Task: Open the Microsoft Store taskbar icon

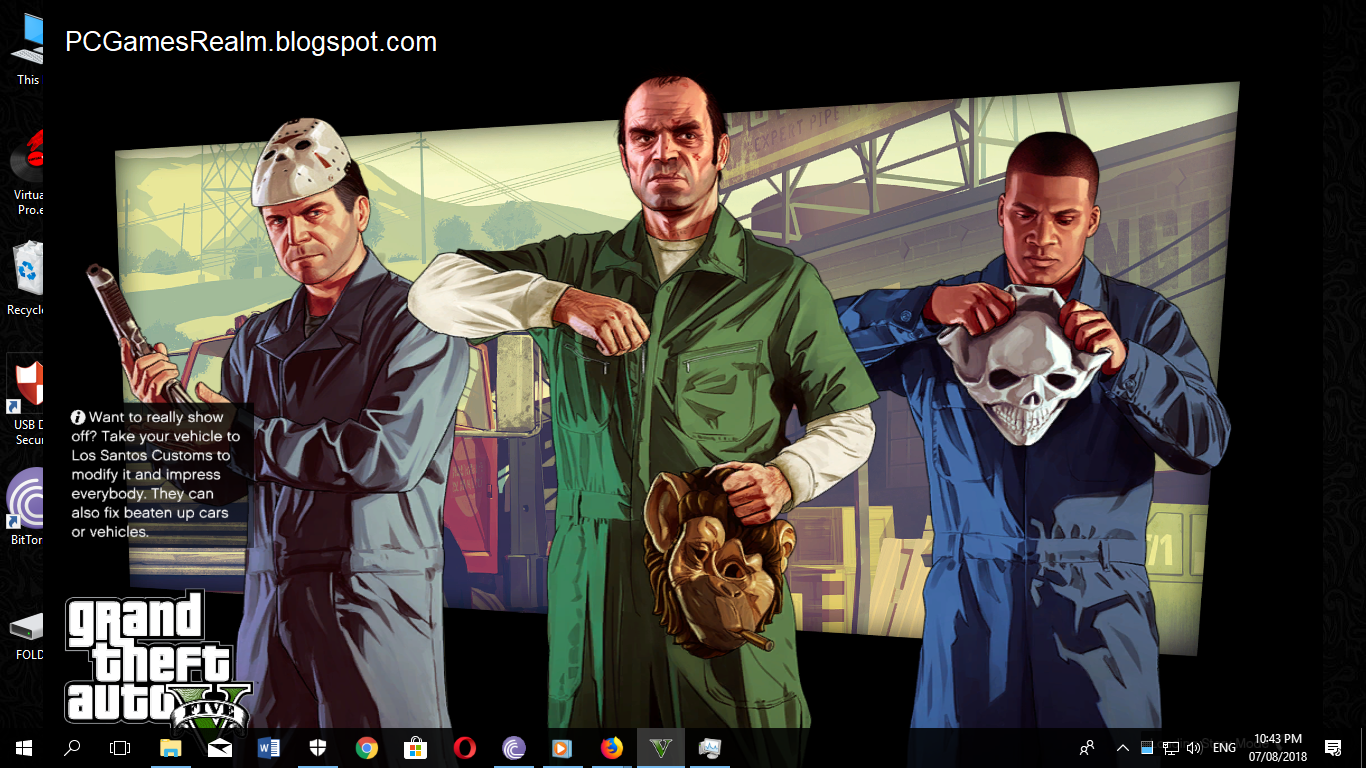Action: click(x=416, y=748)
